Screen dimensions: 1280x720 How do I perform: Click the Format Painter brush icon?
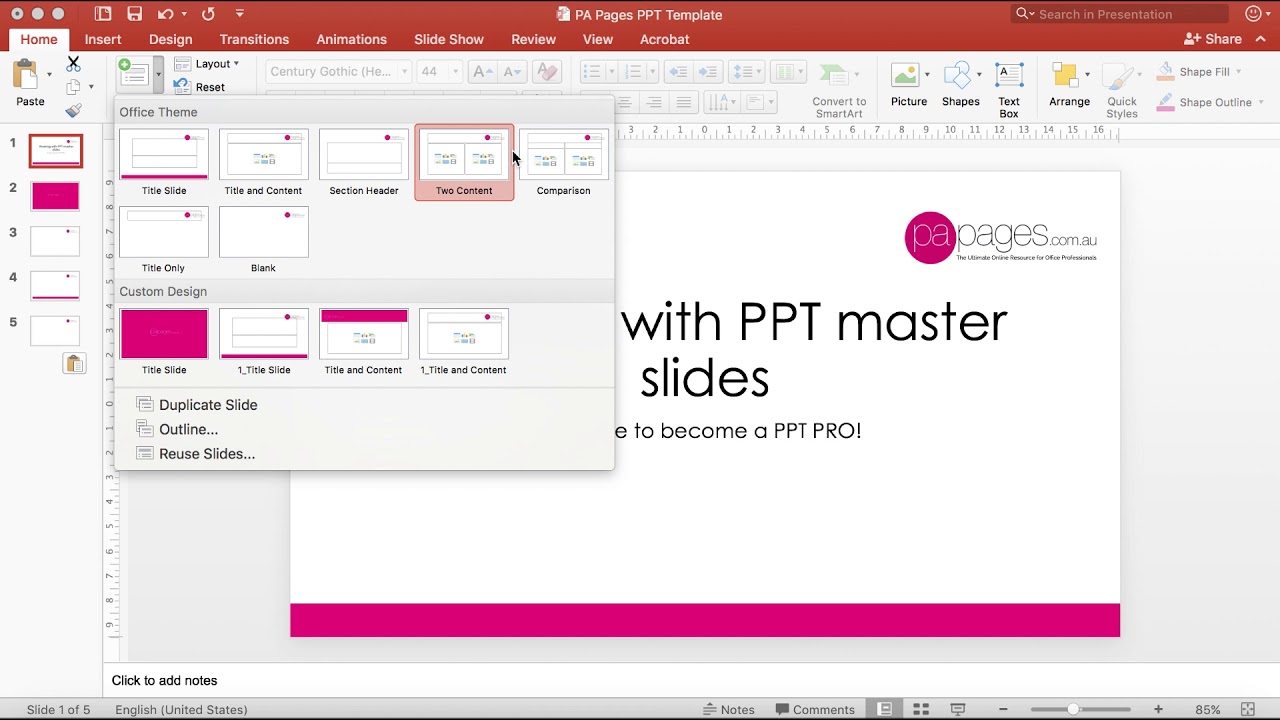click(73, 110)
